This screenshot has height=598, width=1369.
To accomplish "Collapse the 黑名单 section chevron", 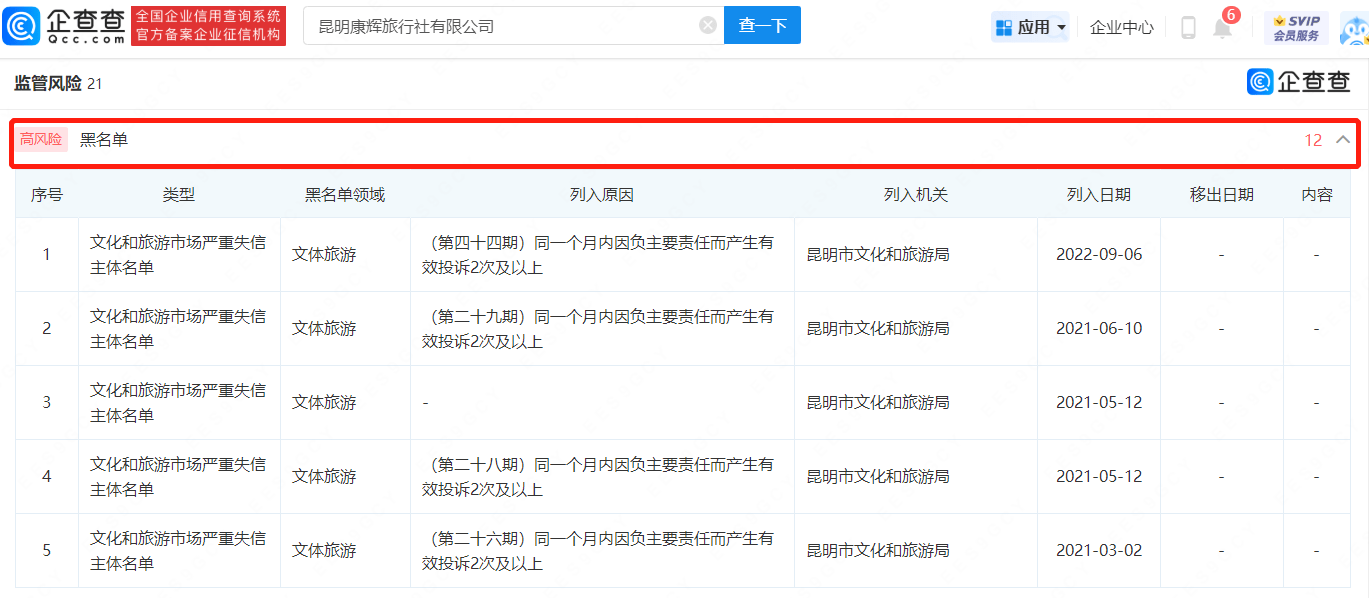I will pos(1343,140).
